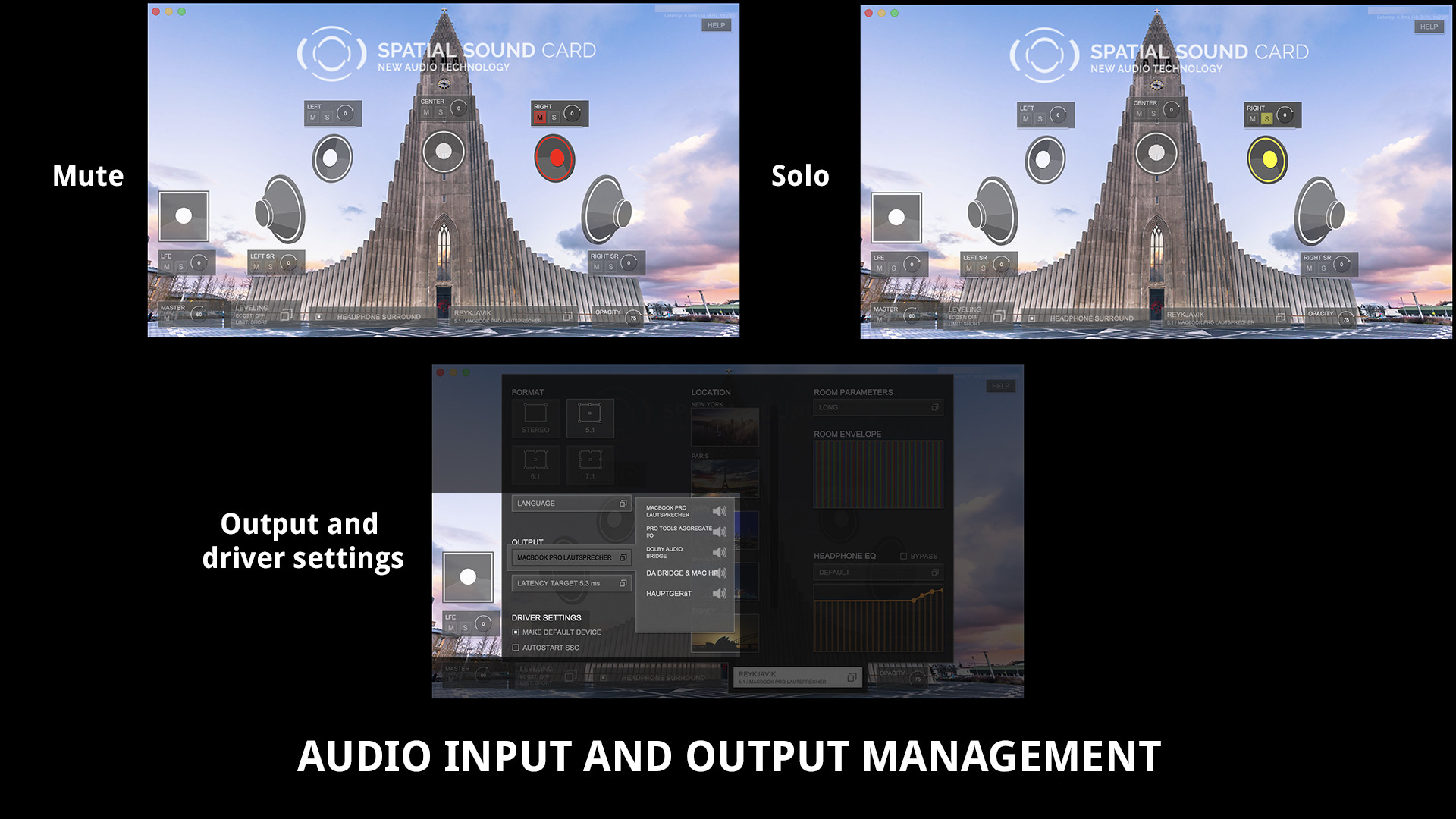The image size is (1456, 819).
Task: Click the MASTER level knob
Action: tap(197, 315)
